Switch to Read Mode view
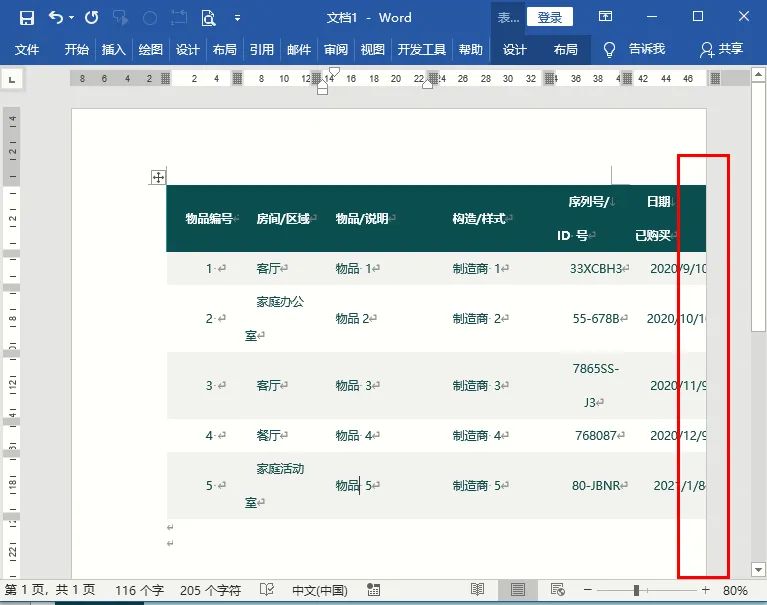This screenshot has height=605, width=767. pos(477,590)
